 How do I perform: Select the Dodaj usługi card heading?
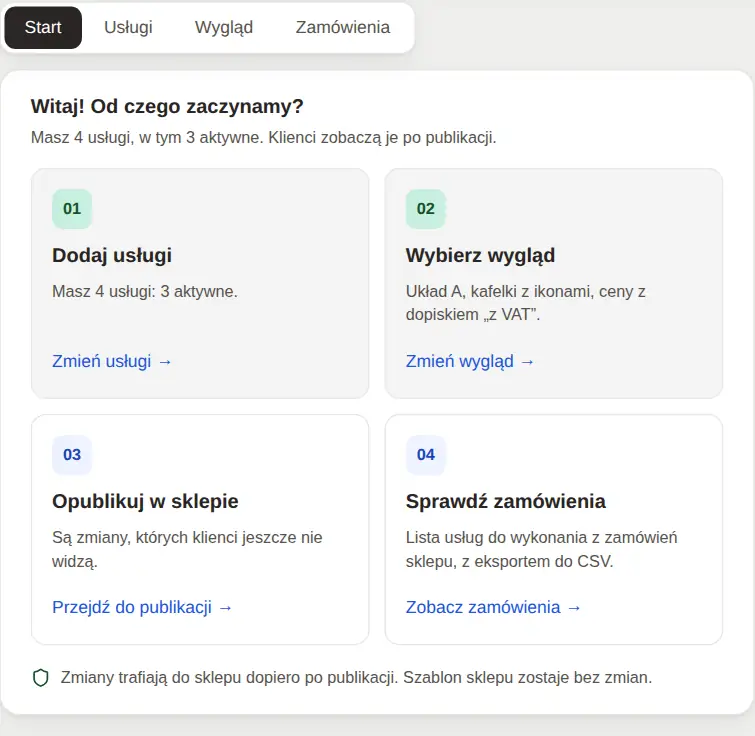pyautogui.click(x=112, y=256)
